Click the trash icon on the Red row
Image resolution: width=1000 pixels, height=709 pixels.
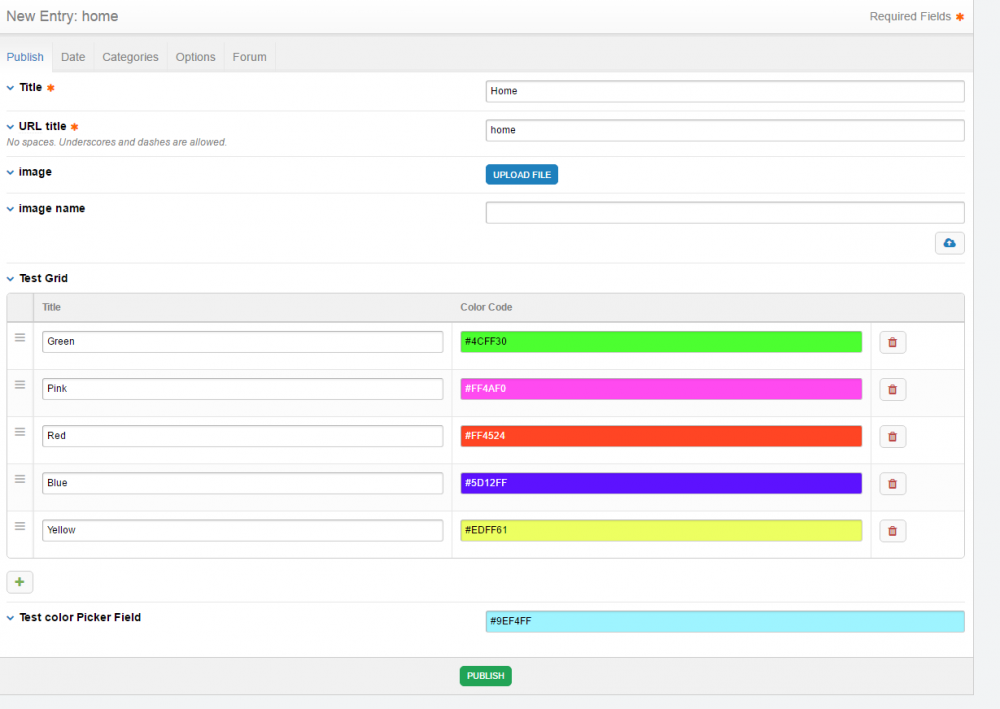point(892,436)
